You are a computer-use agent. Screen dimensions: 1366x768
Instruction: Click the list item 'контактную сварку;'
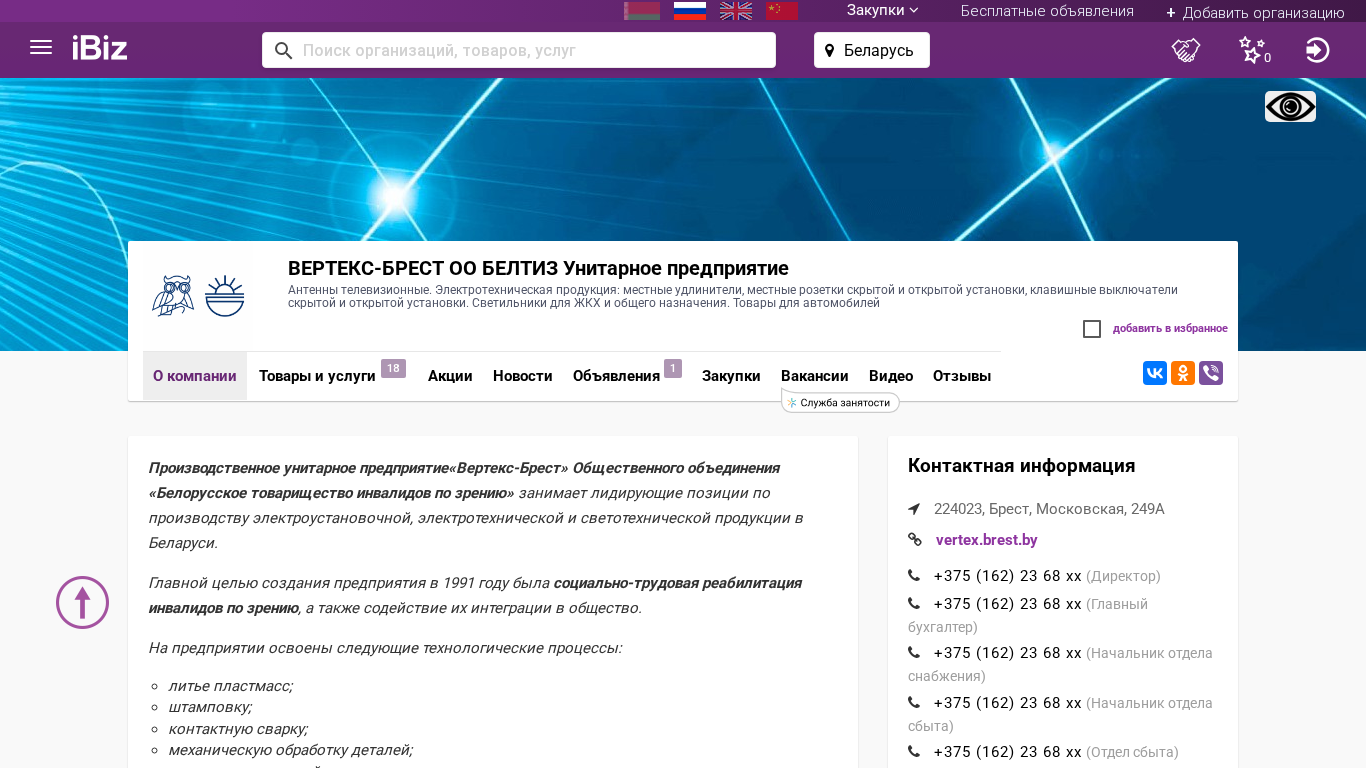238,729
